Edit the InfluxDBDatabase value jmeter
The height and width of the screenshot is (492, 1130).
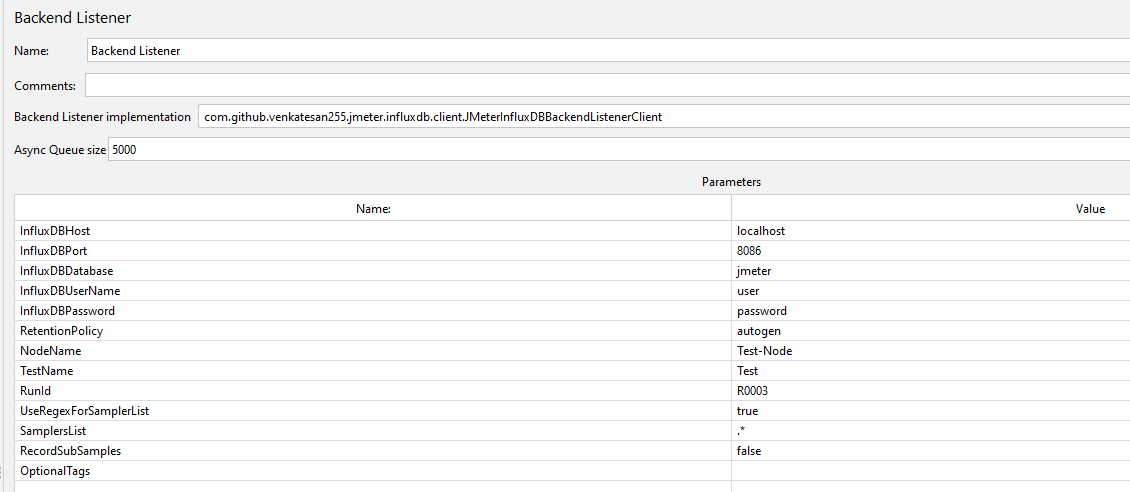tap(754, 271)
